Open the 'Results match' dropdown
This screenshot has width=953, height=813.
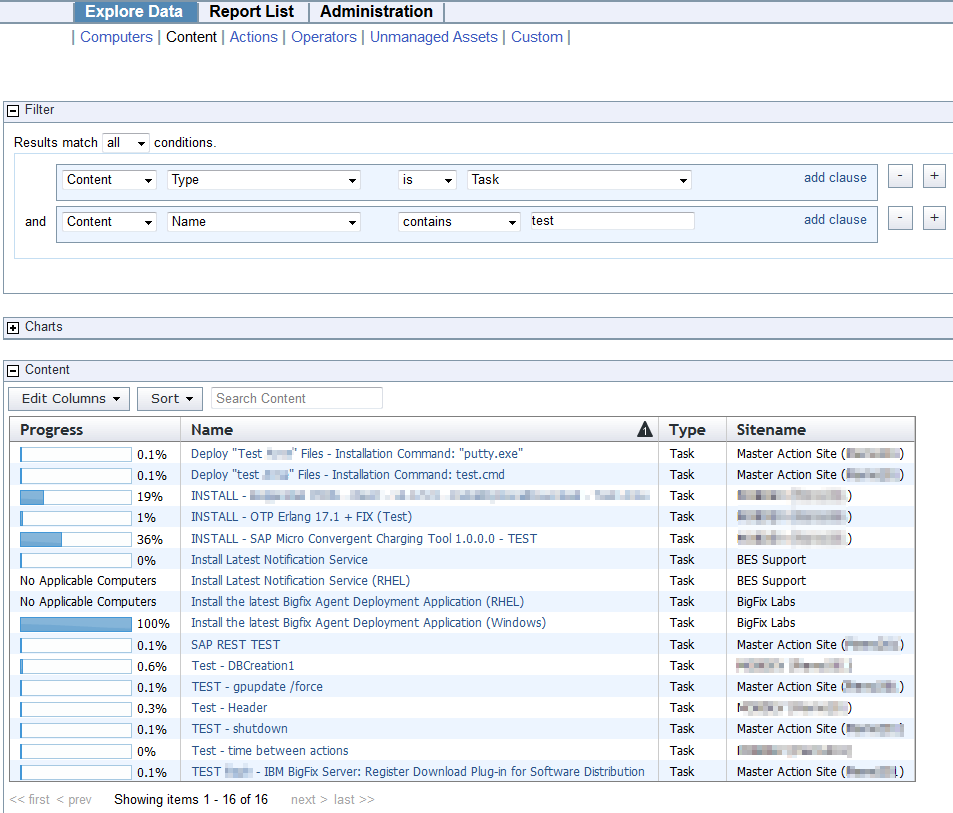pyautogui.click(x=125, y=142)
